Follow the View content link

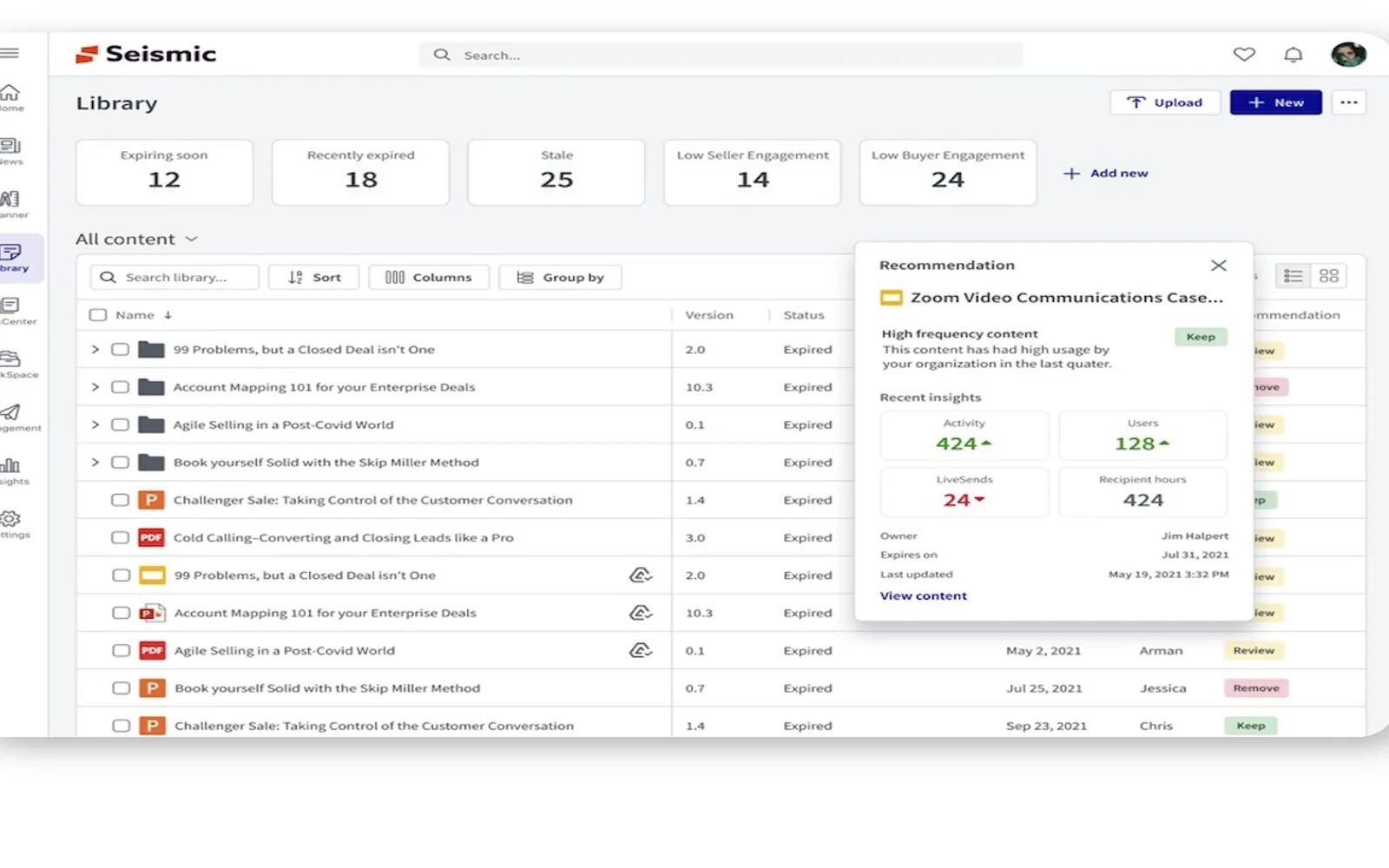[923, 595]
